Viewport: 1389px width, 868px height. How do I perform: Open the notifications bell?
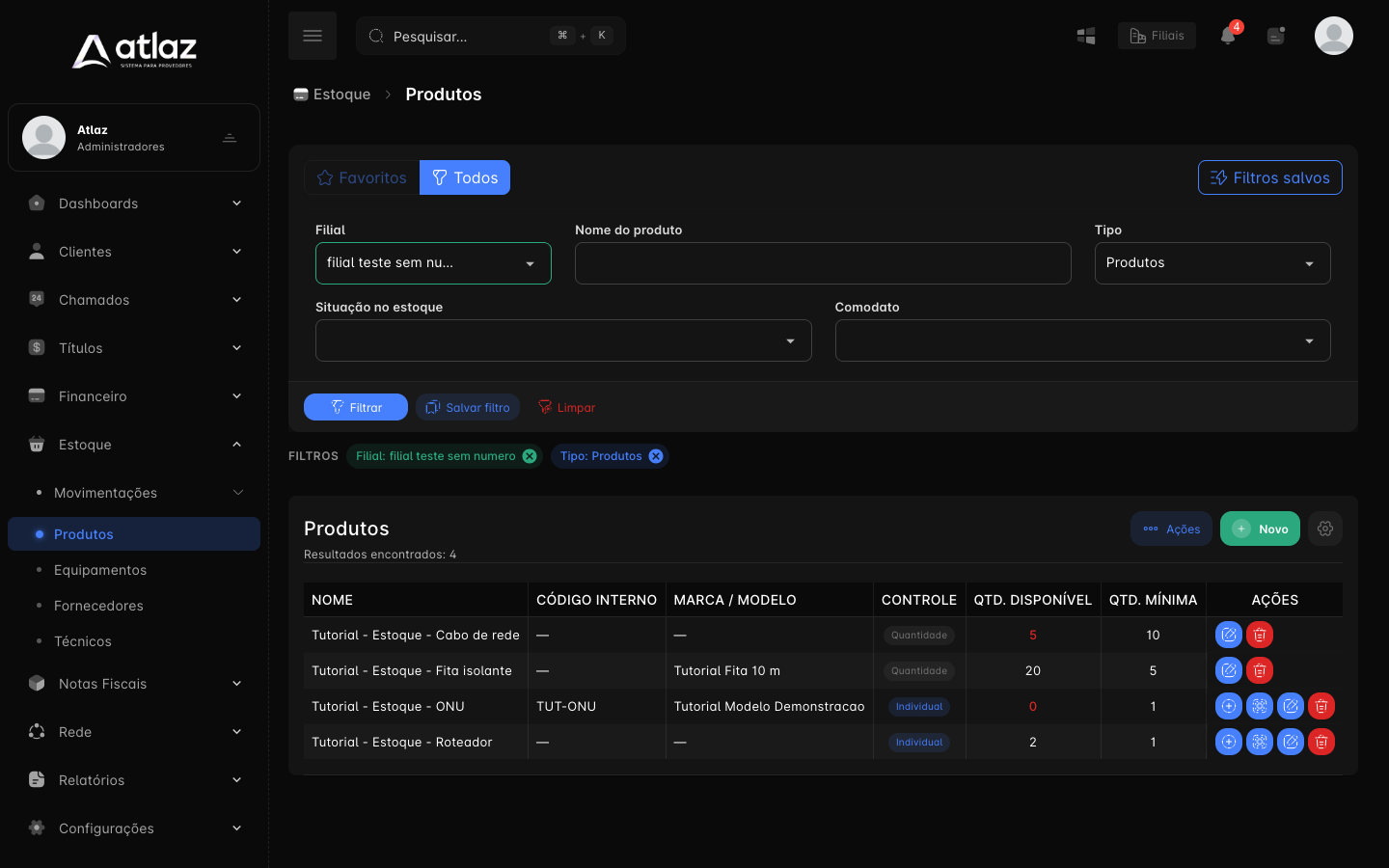tap(1228, 36)
